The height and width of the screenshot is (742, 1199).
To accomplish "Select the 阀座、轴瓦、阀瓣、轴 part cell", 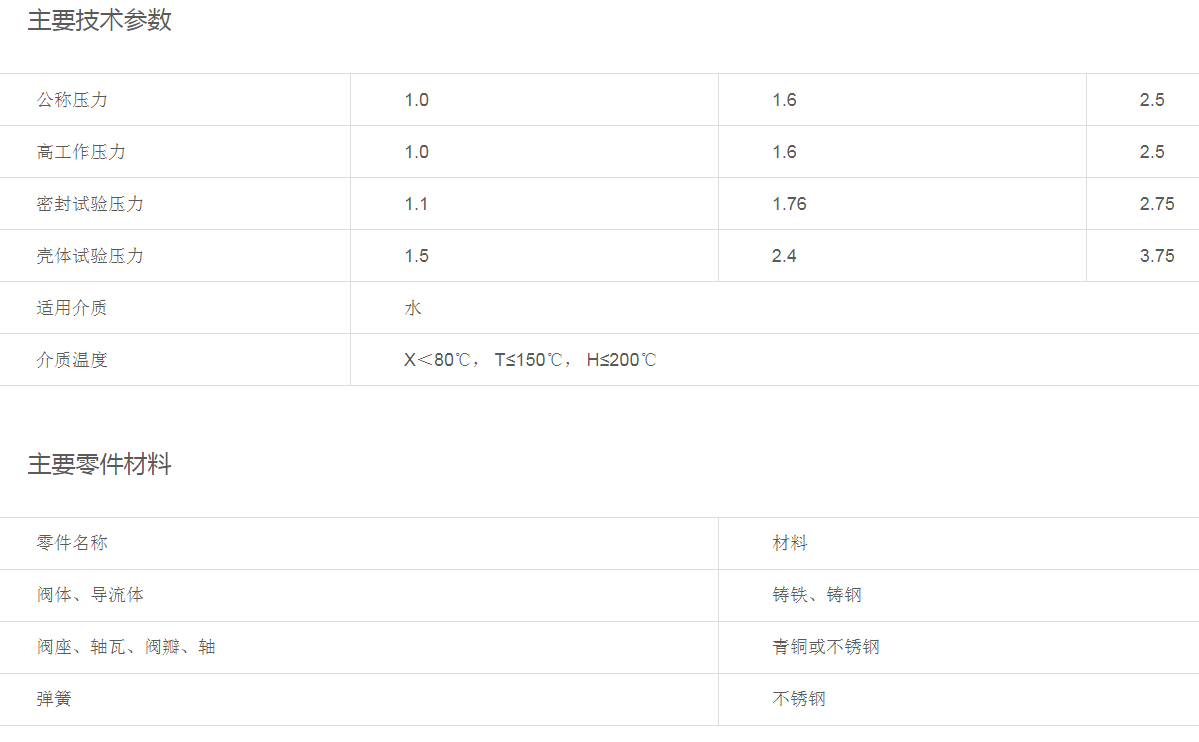I will pyautogui.click(x=126, y=647).
